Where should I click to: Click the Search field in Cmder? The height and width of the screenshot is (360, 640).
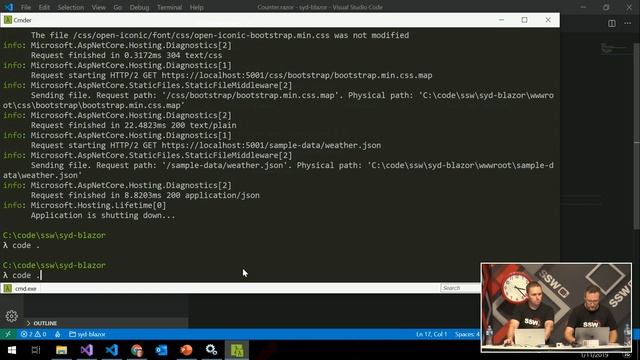point(460,288)
